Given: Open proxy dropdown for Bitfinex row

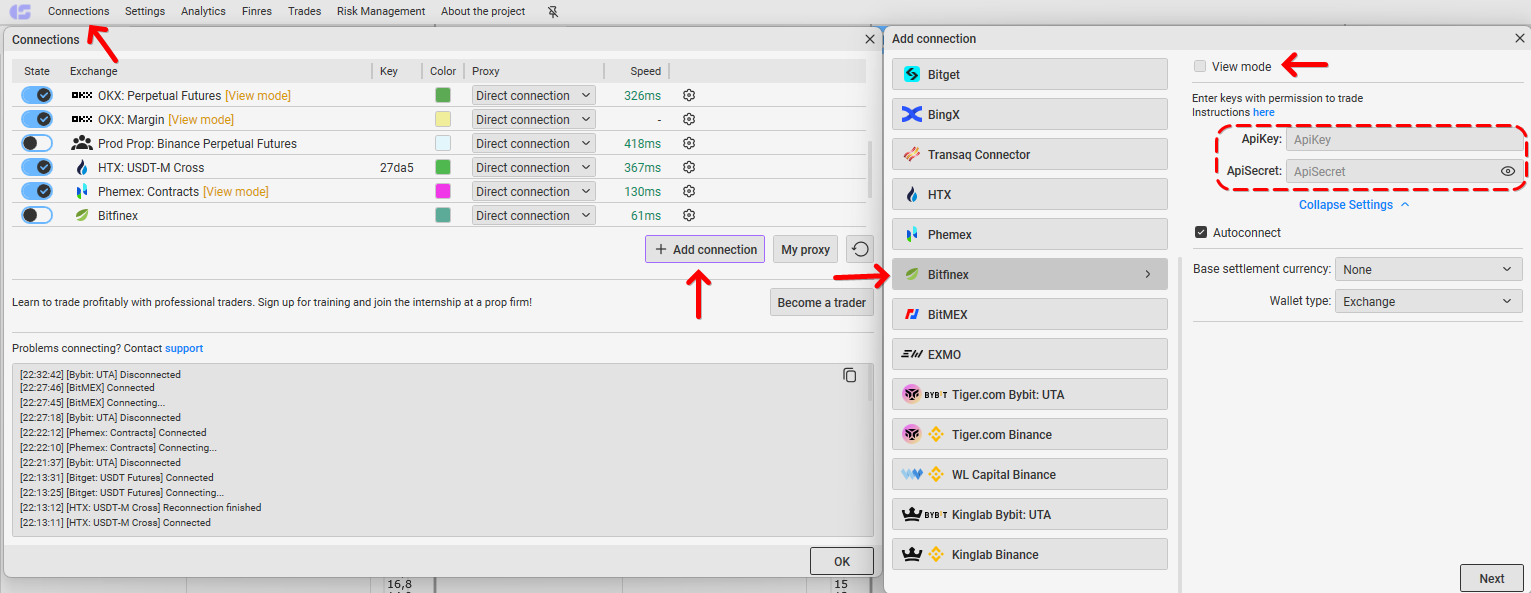Looking at the screenshot, I should pyautogui.click(x=533, y=215).
